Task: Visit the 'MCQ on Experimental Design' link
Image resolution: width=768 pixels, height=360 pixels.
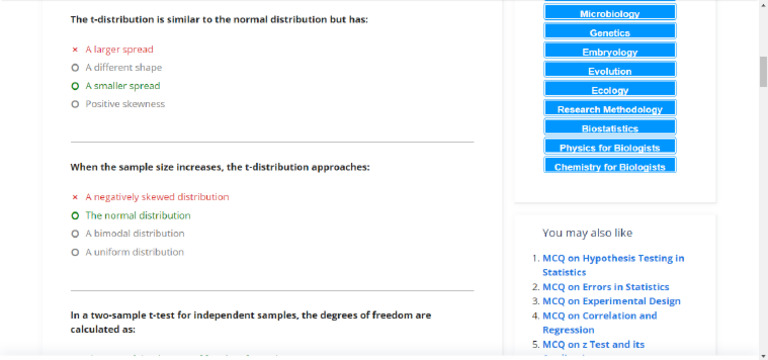Action: [x=611, y=301]
